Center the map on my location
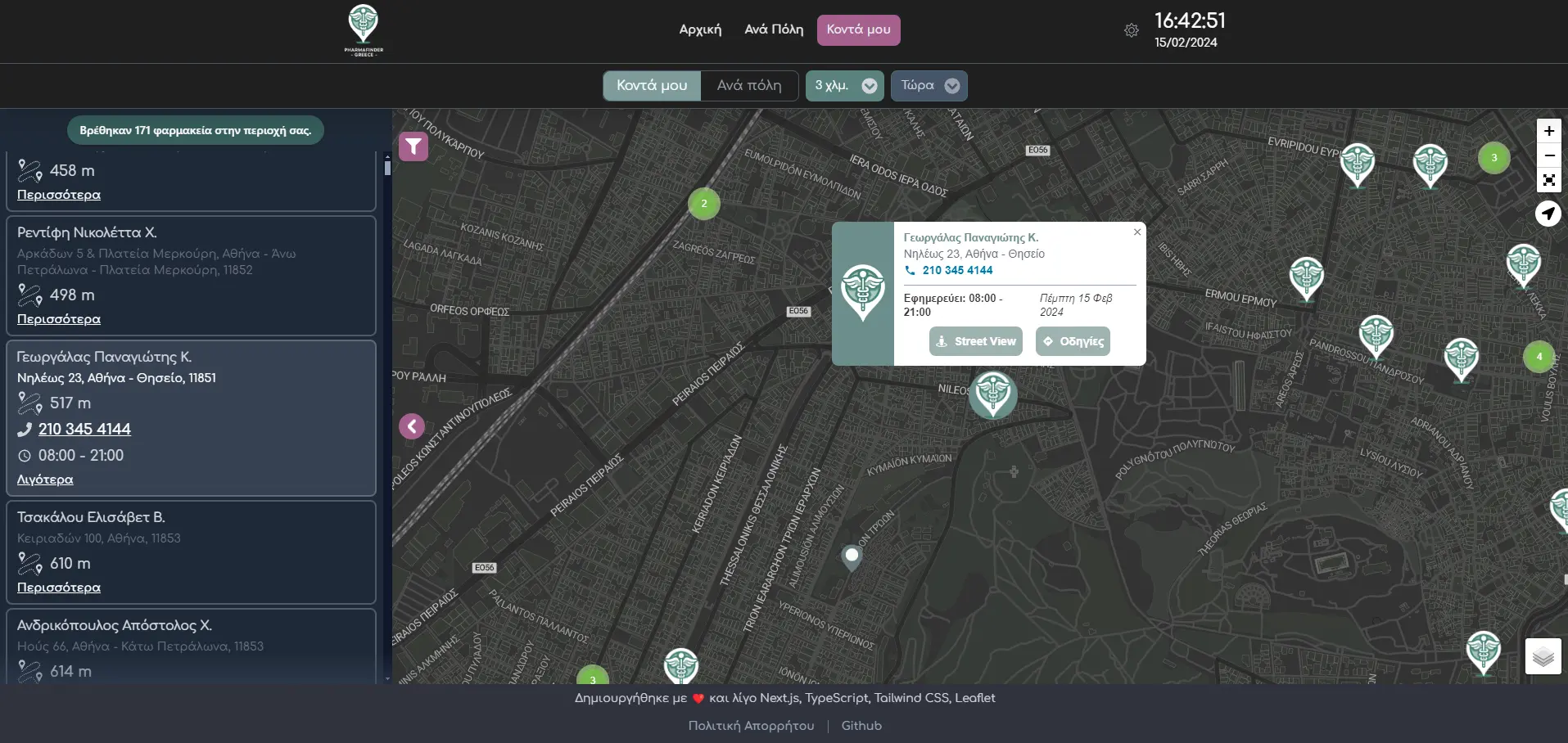 [1548, 214]
